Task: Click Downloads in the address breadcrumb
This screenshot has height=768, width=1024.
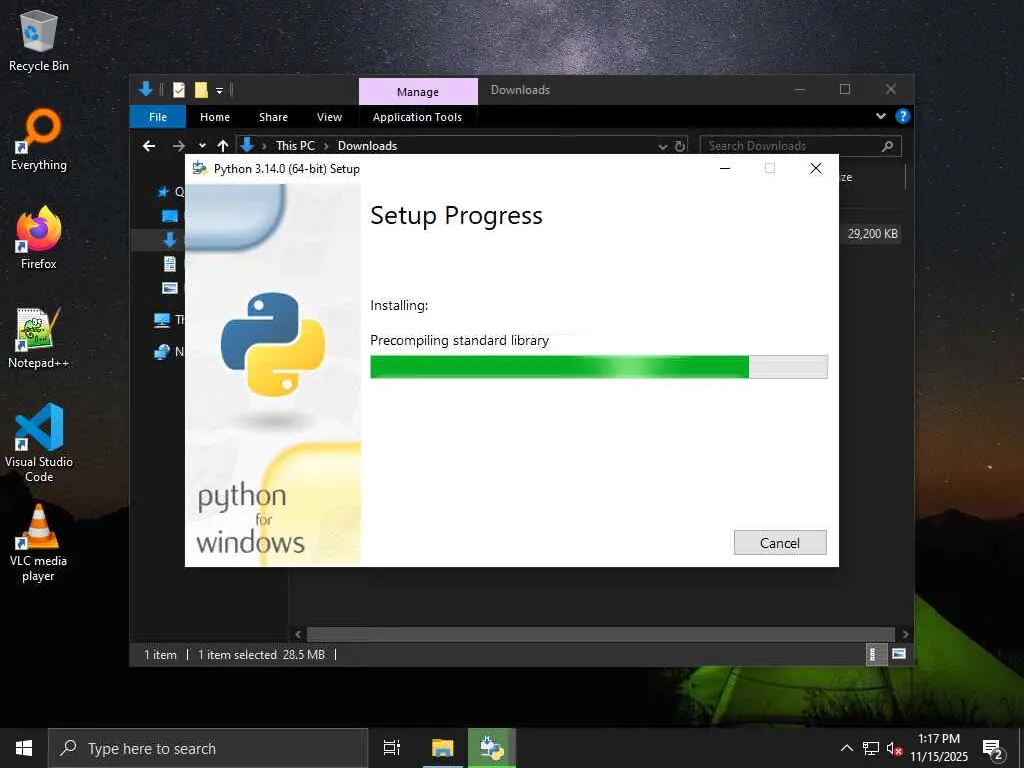Action: [367, 146]
